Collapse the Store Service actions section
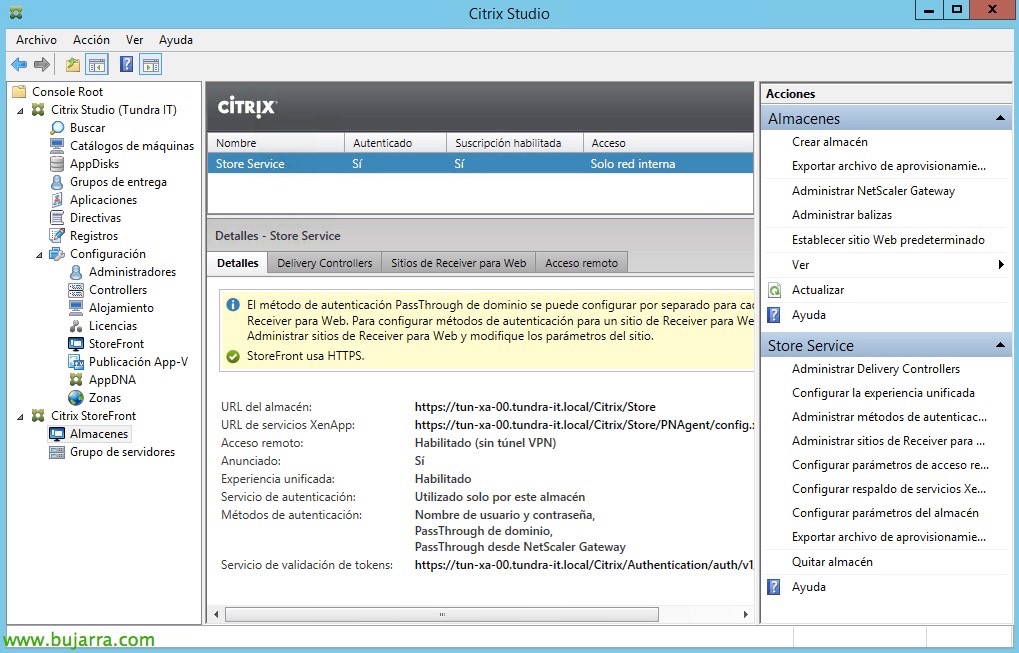 (1000, 345)
